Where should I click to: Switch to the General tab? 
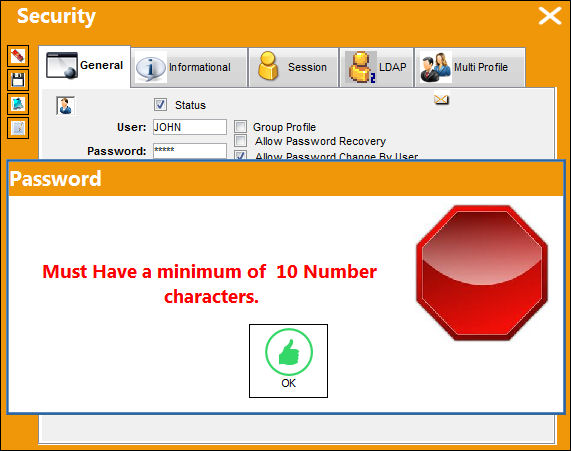pyautogui.click(x=84, y=66)
